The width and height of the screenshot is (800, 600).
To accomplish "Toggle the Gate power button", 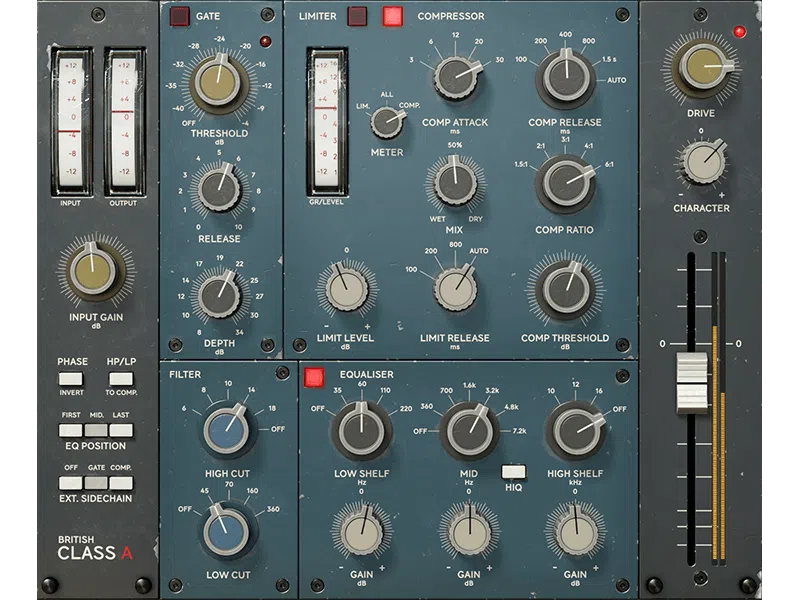I will (x=179, y=16).
